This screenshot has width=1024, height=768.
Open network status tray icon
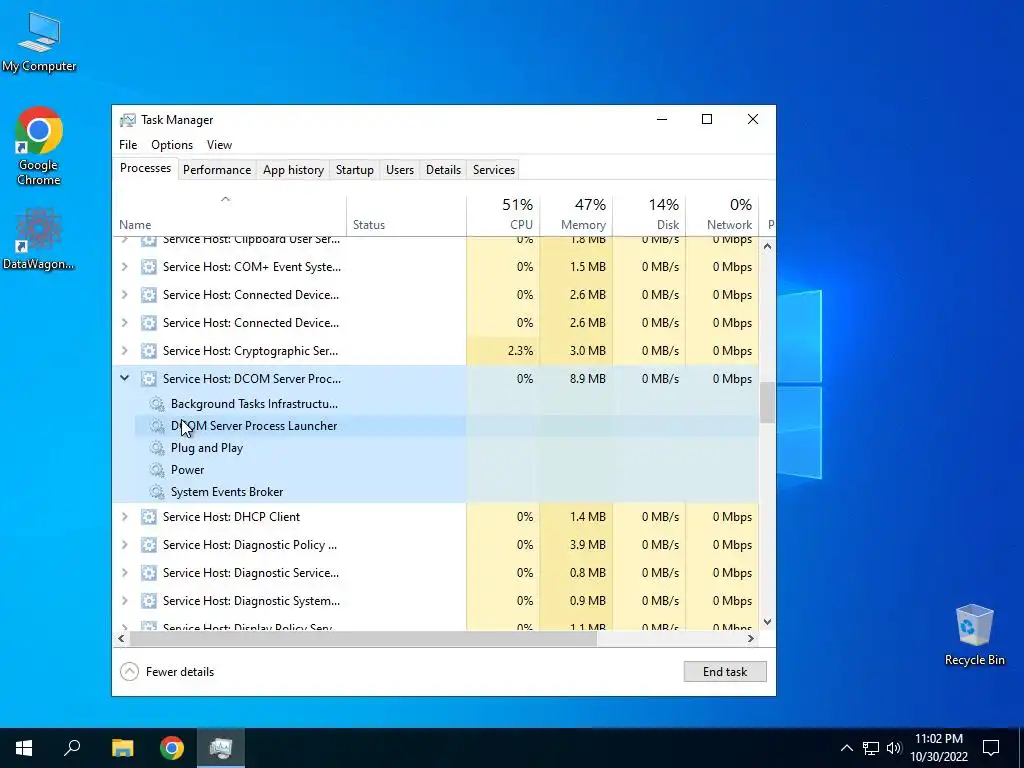[871, 748]
